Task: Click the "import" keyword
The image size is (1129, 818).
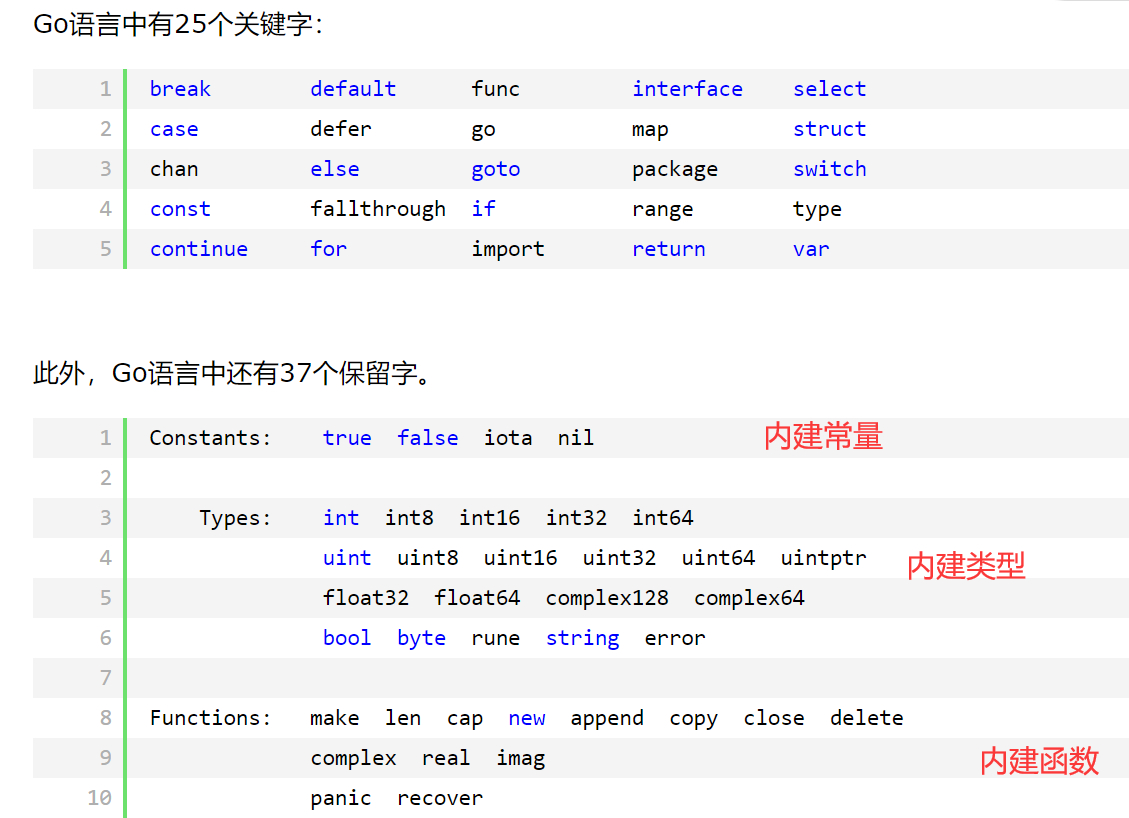Action: 508,249
